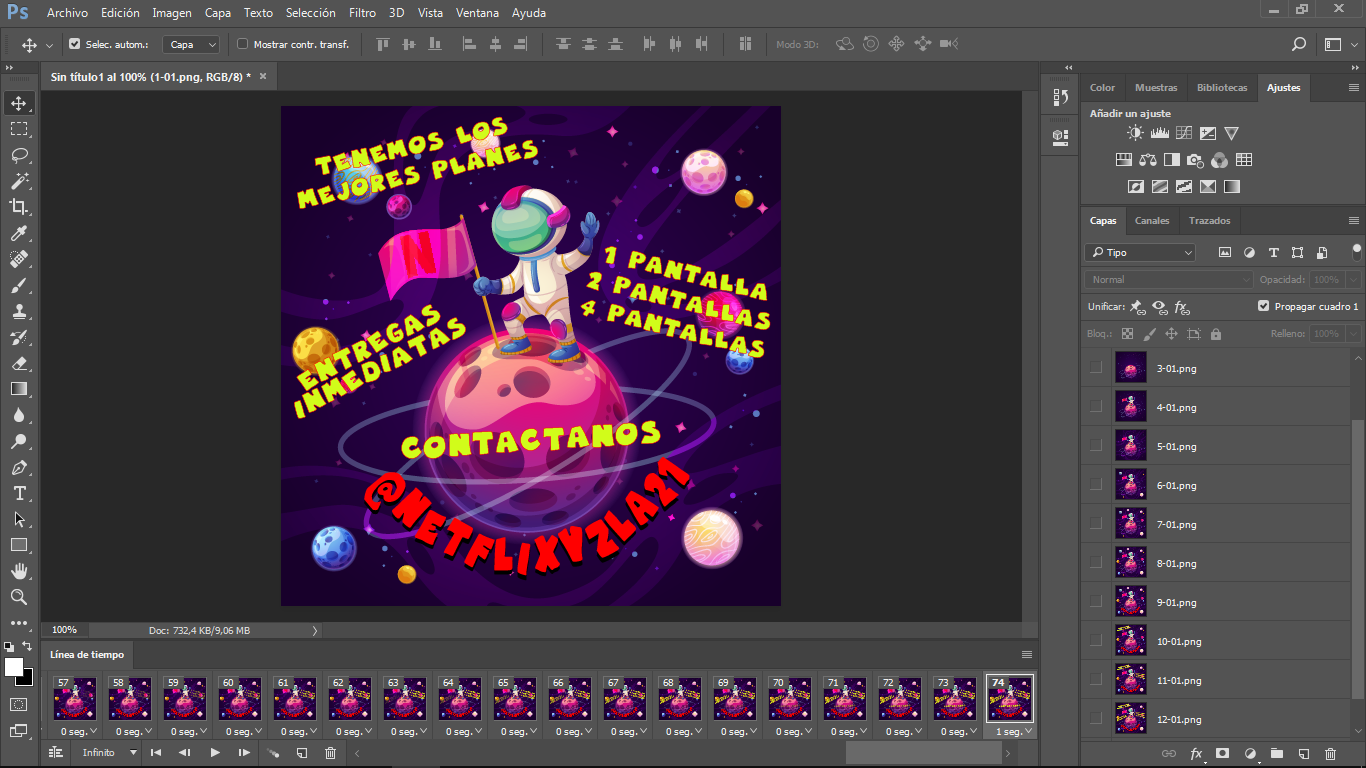Show the 9-01.png layer
Viewport: 1366px width, 768px height.
pyautogui.click(x=1096, y=602)
